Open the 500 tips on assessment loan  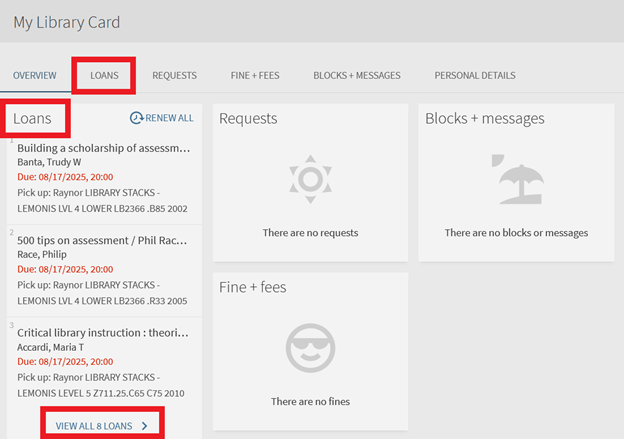[103, 241]
